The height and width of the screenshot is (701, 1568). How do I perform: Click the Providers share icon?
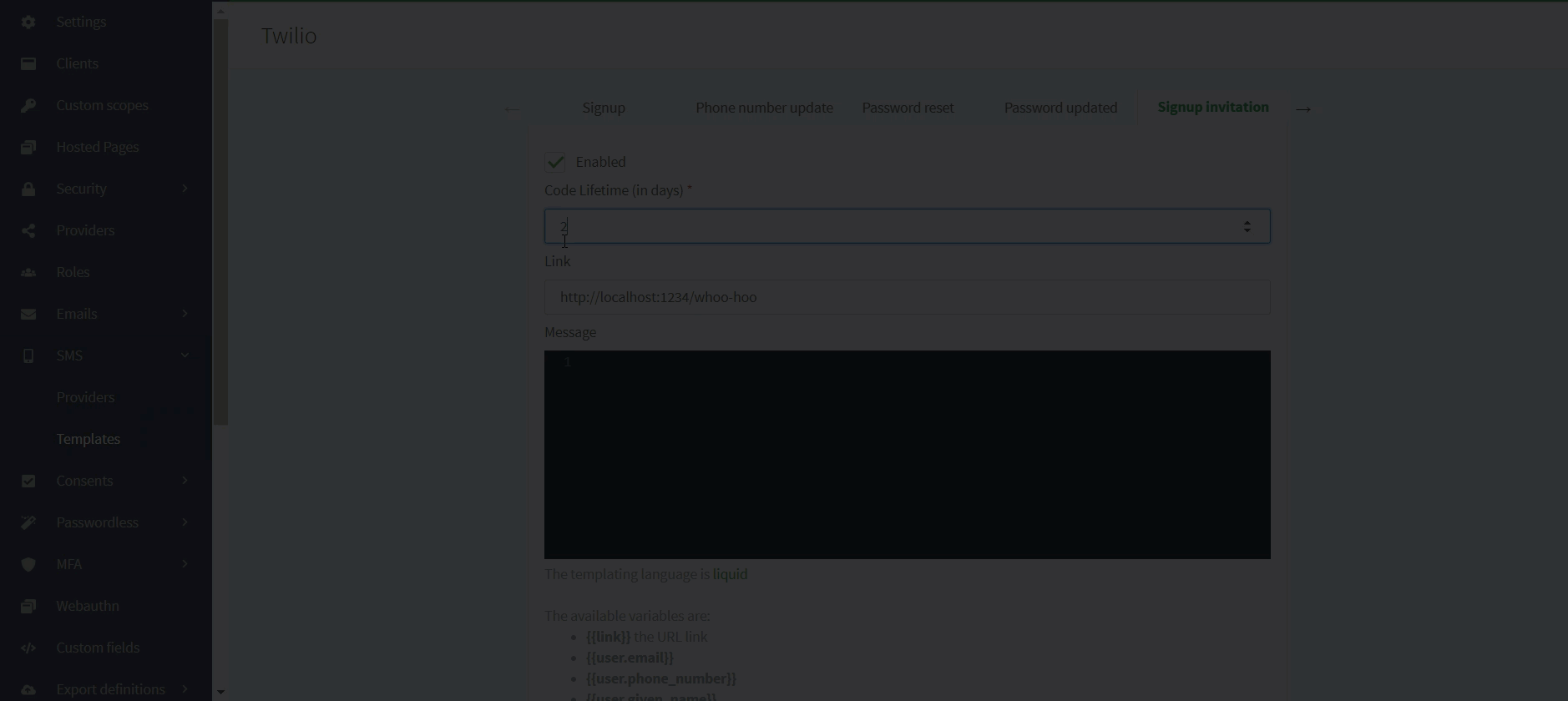pos(28,230)
